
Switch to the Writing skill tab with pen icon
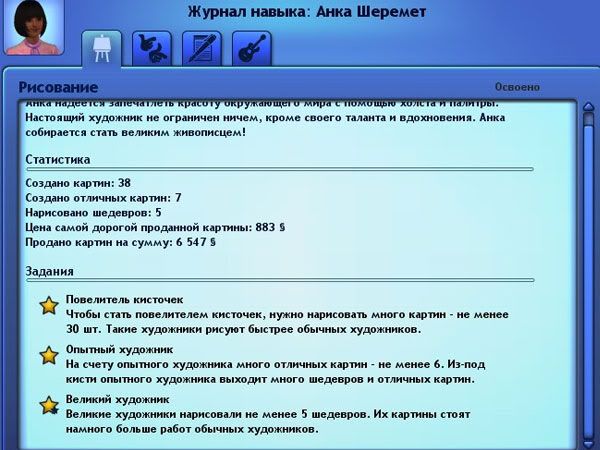click(202, 49)
